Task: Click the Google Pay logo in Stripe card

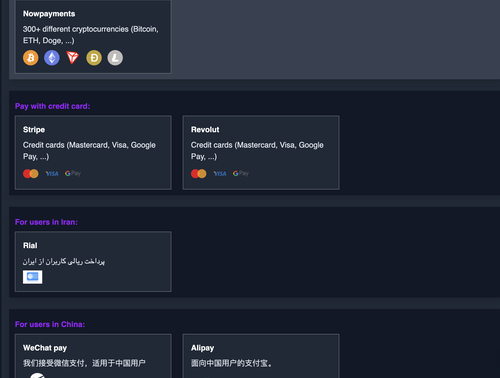Action: click(x=73, y=173)
